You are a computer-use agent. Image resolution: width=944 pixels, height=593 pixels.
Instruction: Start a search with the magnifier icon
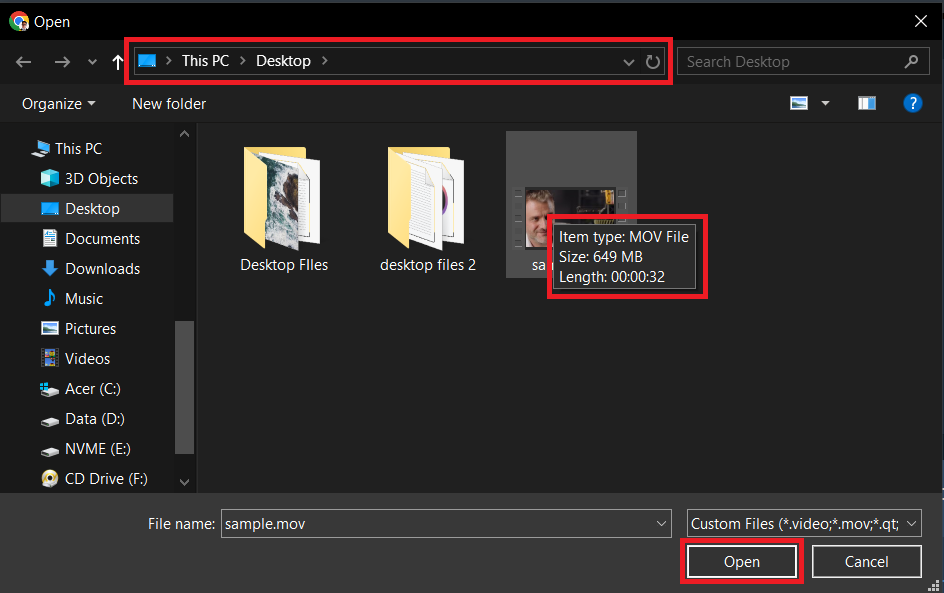pyautogui.click(x=911, y=61)
